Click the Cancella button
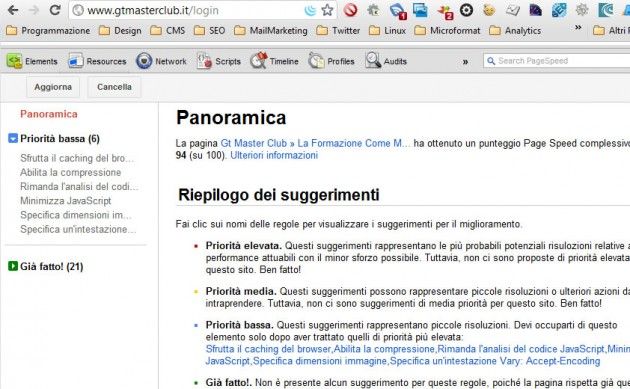630x389 pixels. [x=114, y=87]
